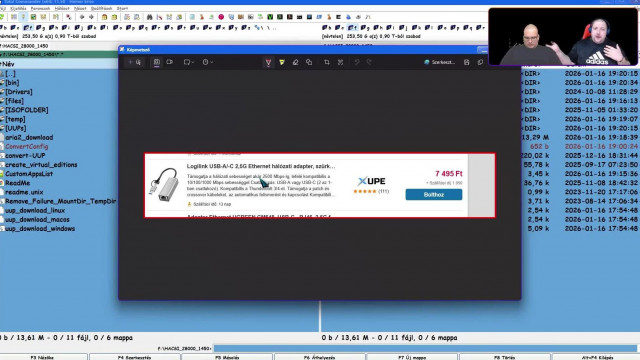The height and width of the screenshot is (360, 640).
Task: Switch right panel to drive q
Action: pyautogui.click(x=467, y=28)
